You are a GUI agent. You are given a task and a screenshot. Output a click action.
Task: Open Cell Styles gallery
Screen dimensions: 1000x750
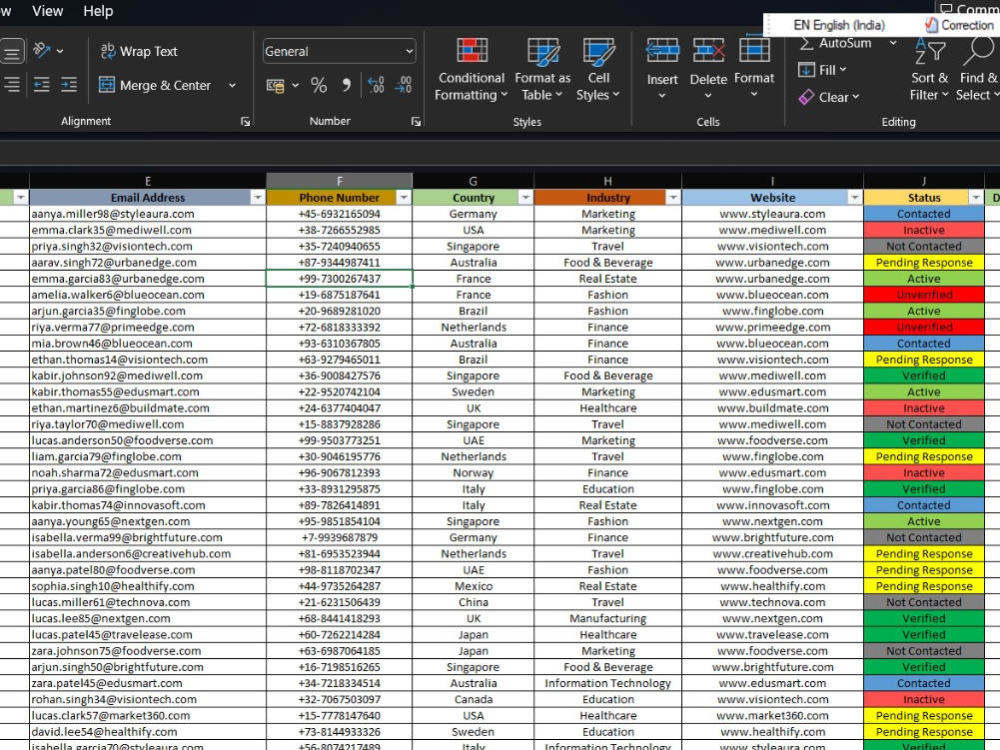[x=598, y=70]
